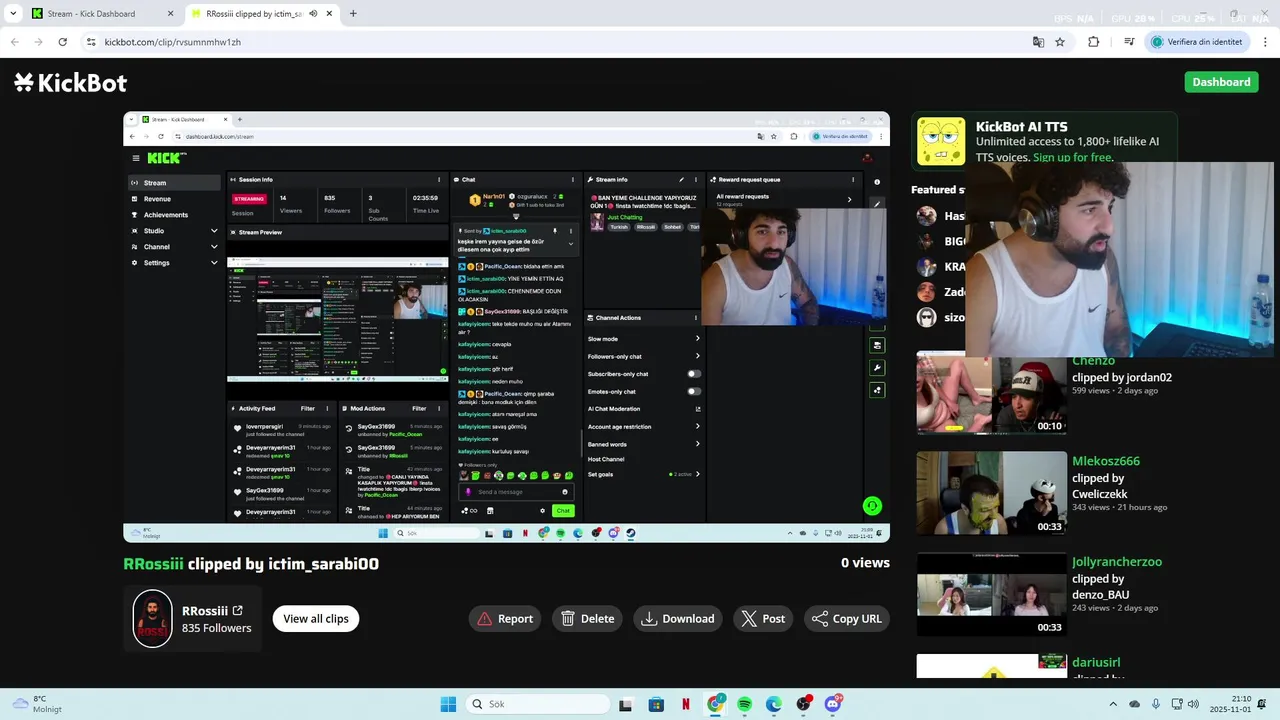This screenshot has height=720, width=1280.
Task: Close the Stream - Kick Dashboard tab
Action: (x=170, y=13)
